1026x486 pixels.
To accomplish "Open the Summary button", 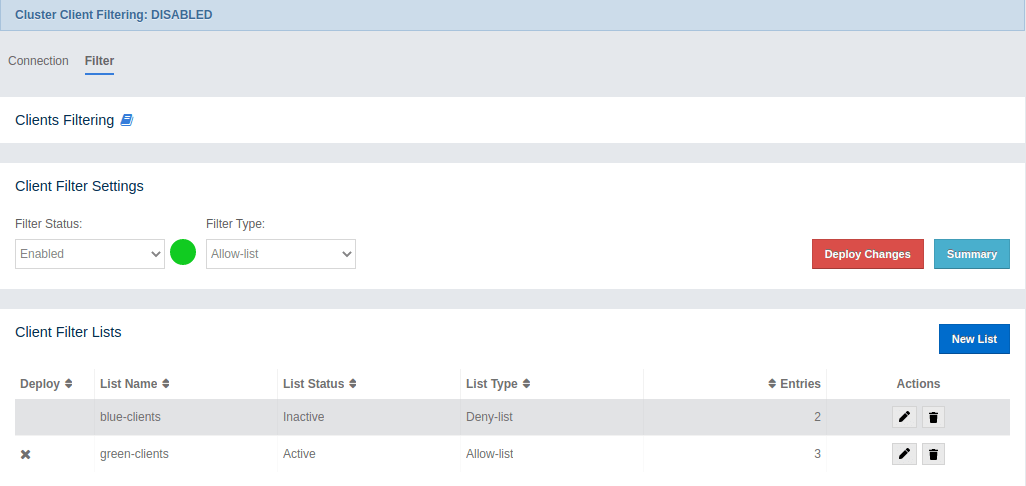I will tap(971, 254).
